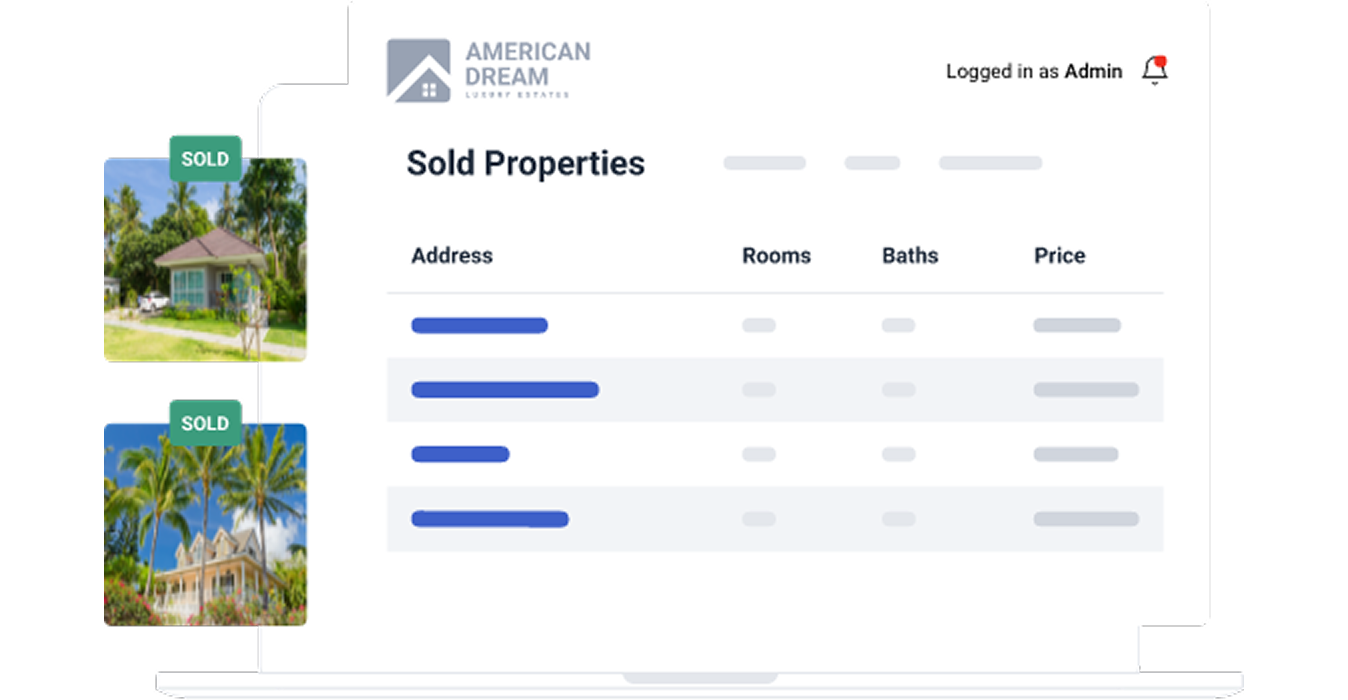Screen dimensions: 1348x700
Task: Sort by the Address column header
Action: pyautogui.click(x=452, y=256)
